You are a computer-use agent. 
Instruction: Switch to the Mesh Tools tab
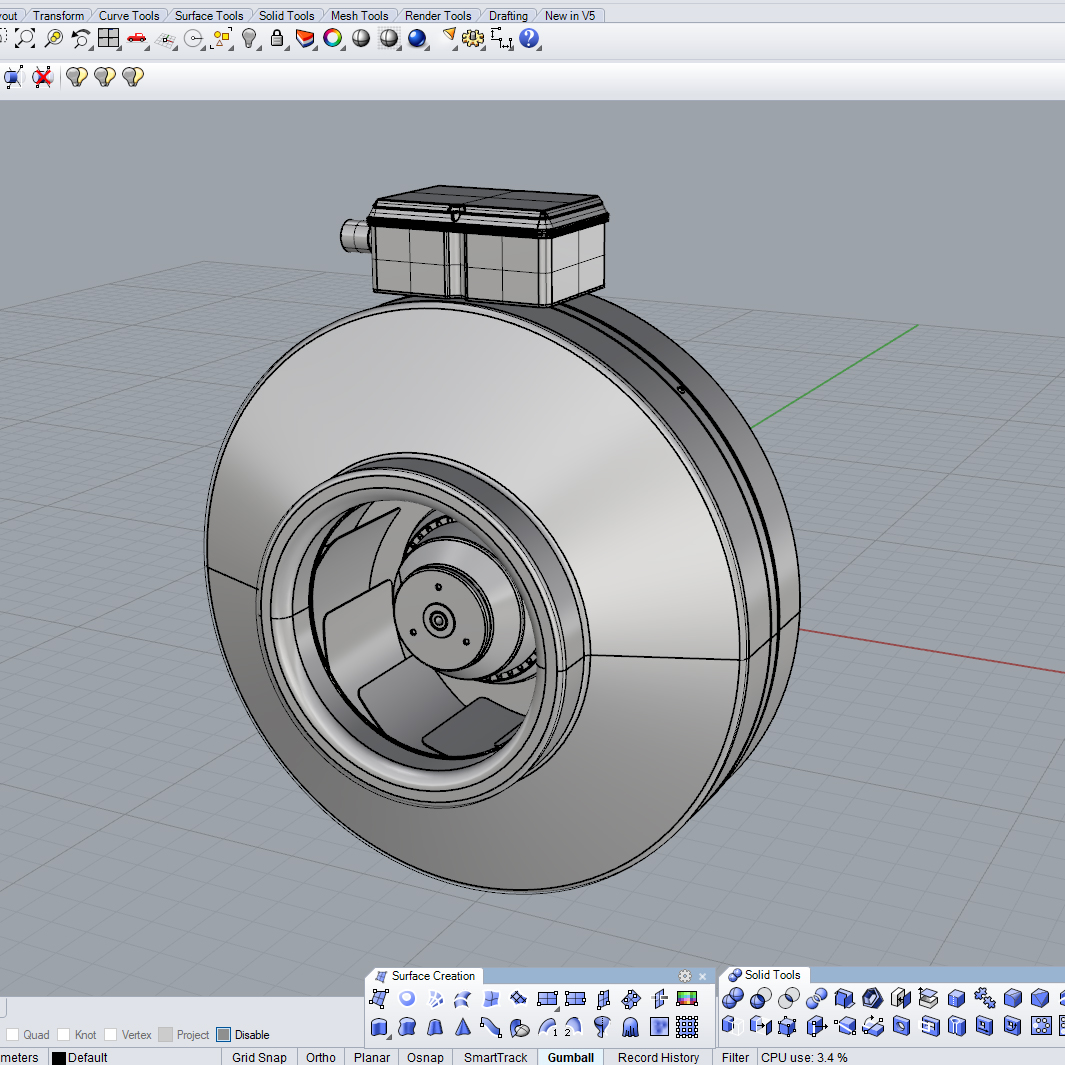[359, 15]
